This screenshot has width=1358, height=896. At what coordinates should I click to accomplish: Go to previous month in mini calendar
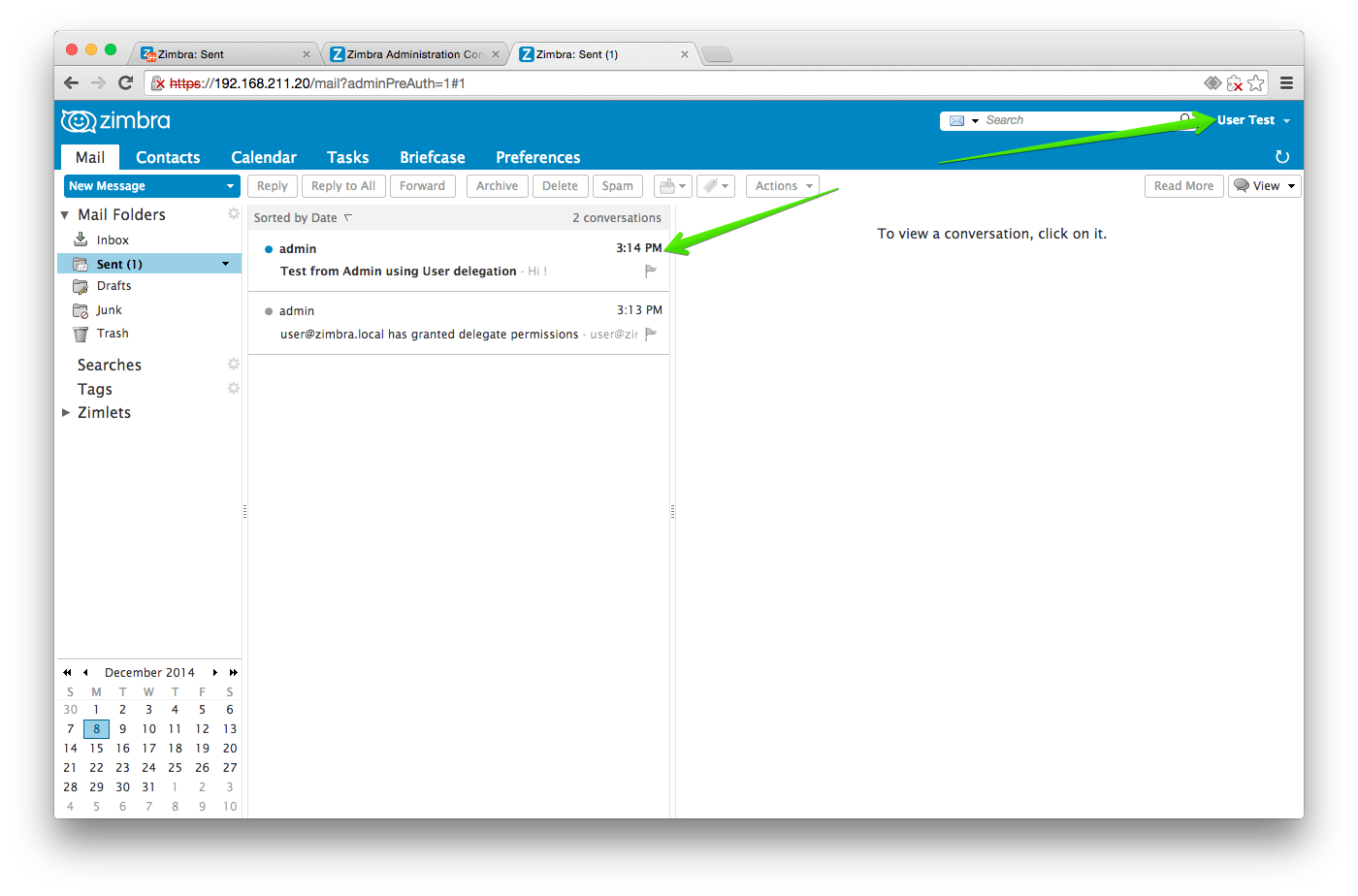pyautogui.click(x=85, y=672)
